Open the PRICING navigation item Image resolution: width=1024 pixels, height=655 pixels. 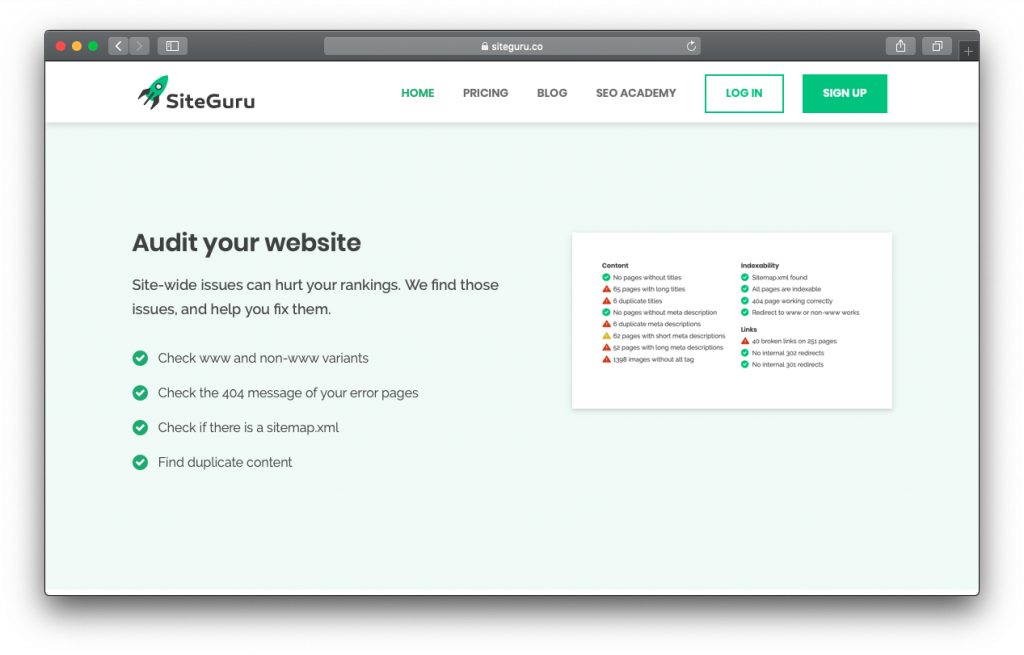coord(485,93)
